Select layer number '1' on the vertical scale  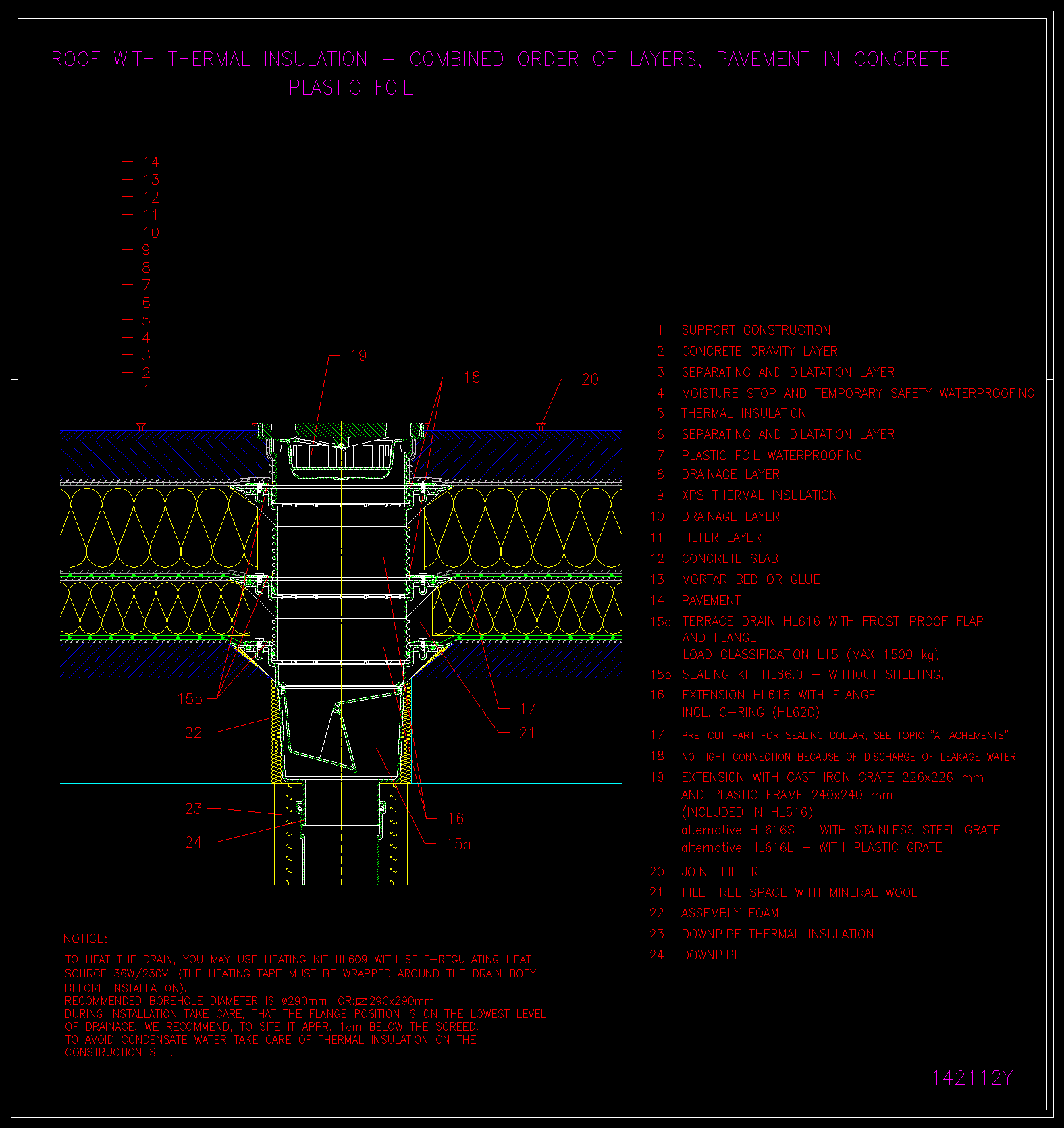point(147,390)
